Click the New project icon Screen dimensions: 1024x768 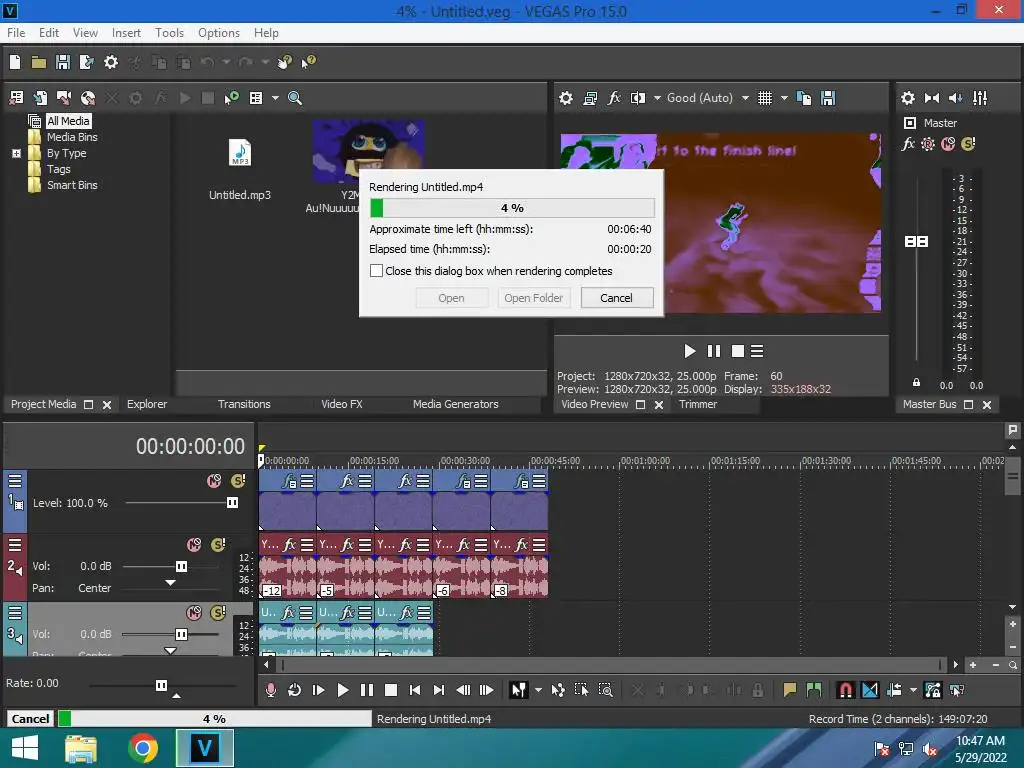(x=15, y=62)
